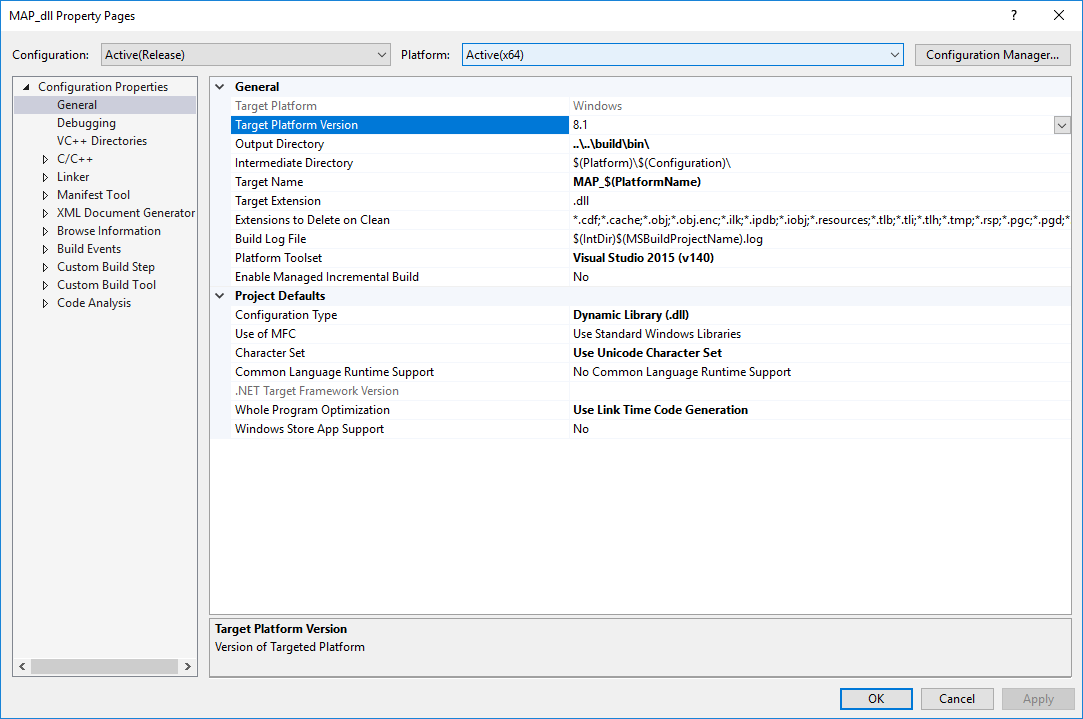1083x719 pixels.
Task: Expand the Linker settings node
Action: tap(45, 176)
